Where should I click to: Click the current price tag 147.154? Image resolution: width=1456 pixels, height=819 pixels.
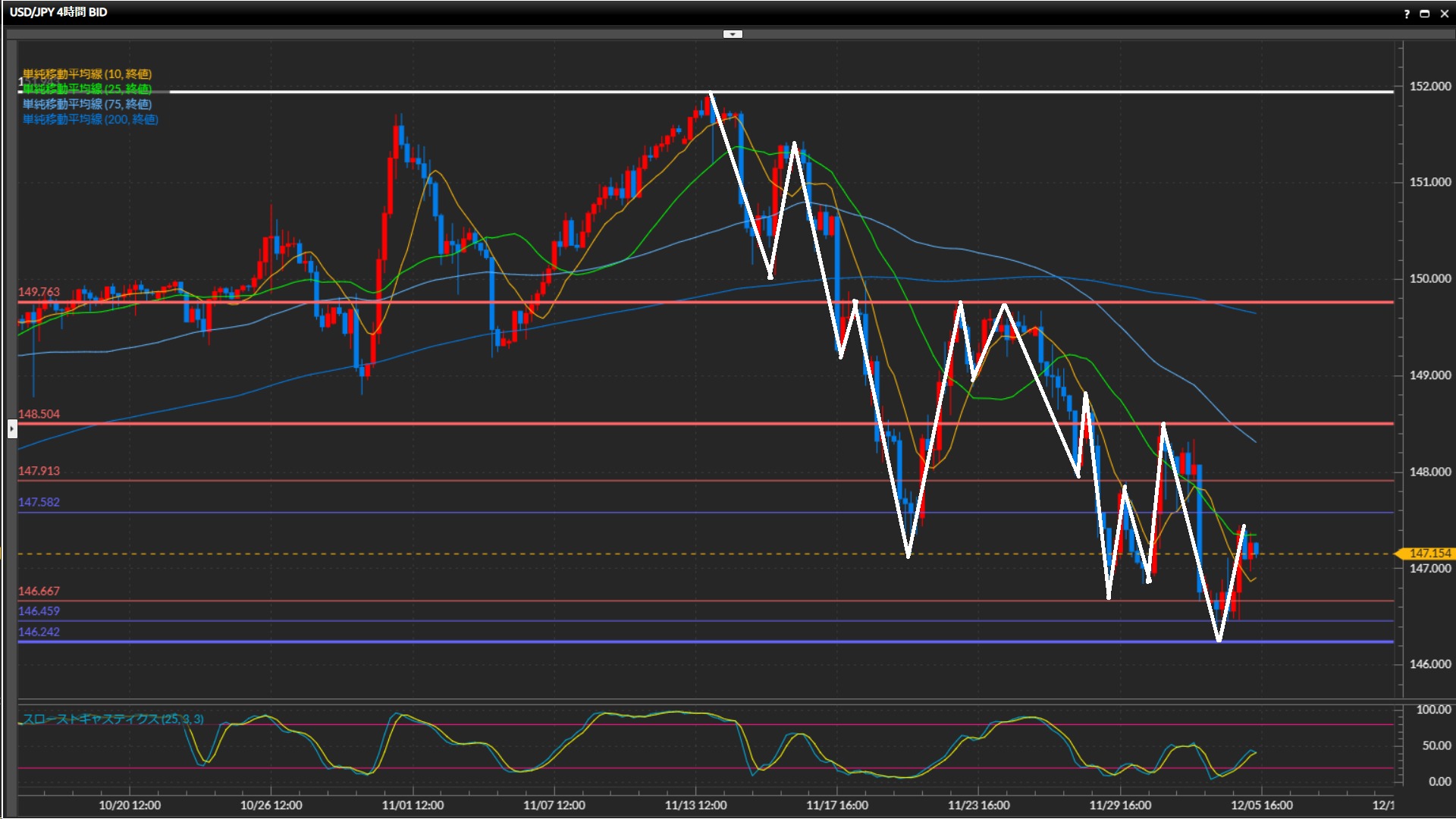1429,554
